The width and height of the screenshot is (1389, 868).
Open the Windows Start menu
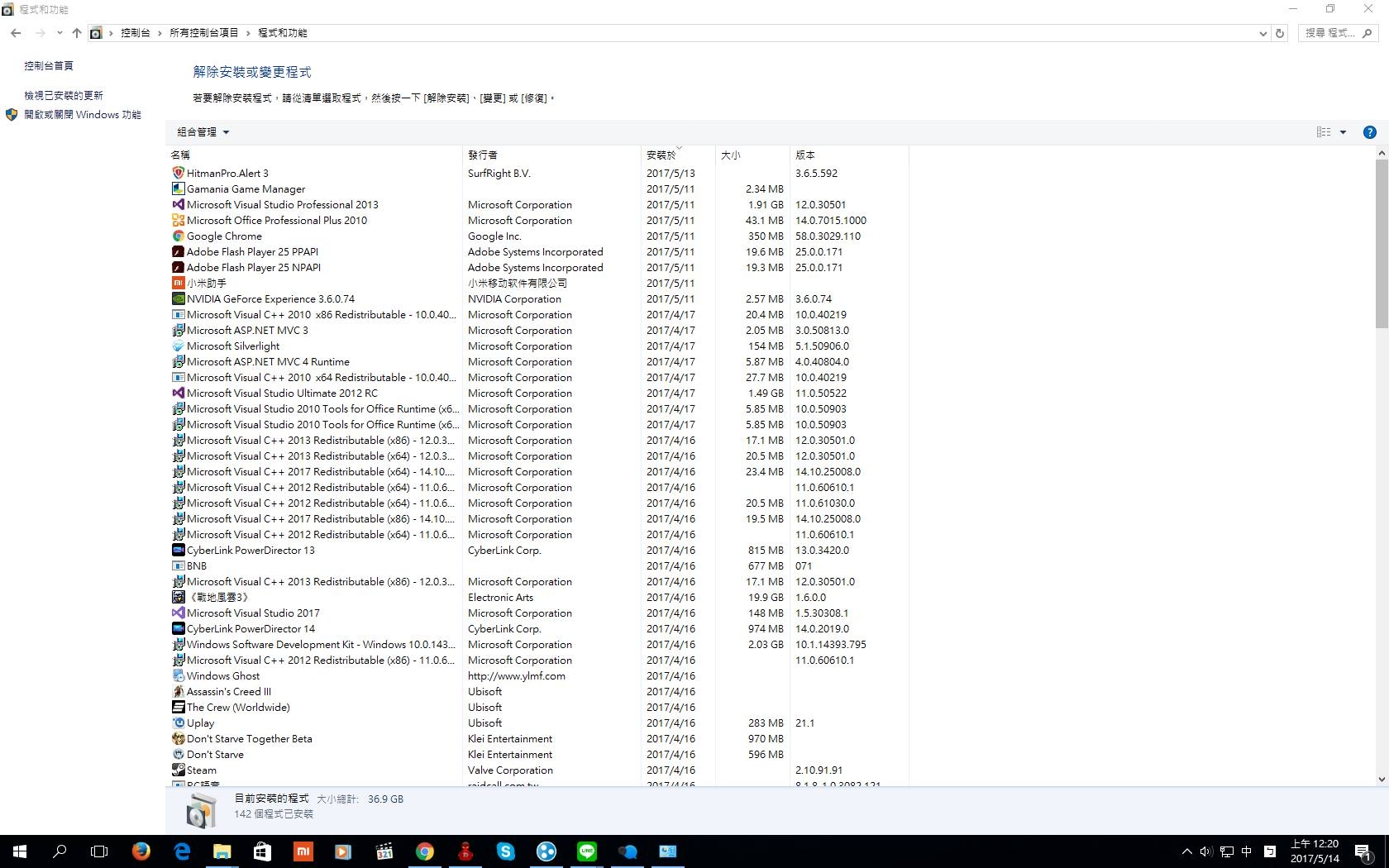pos(20,851)
